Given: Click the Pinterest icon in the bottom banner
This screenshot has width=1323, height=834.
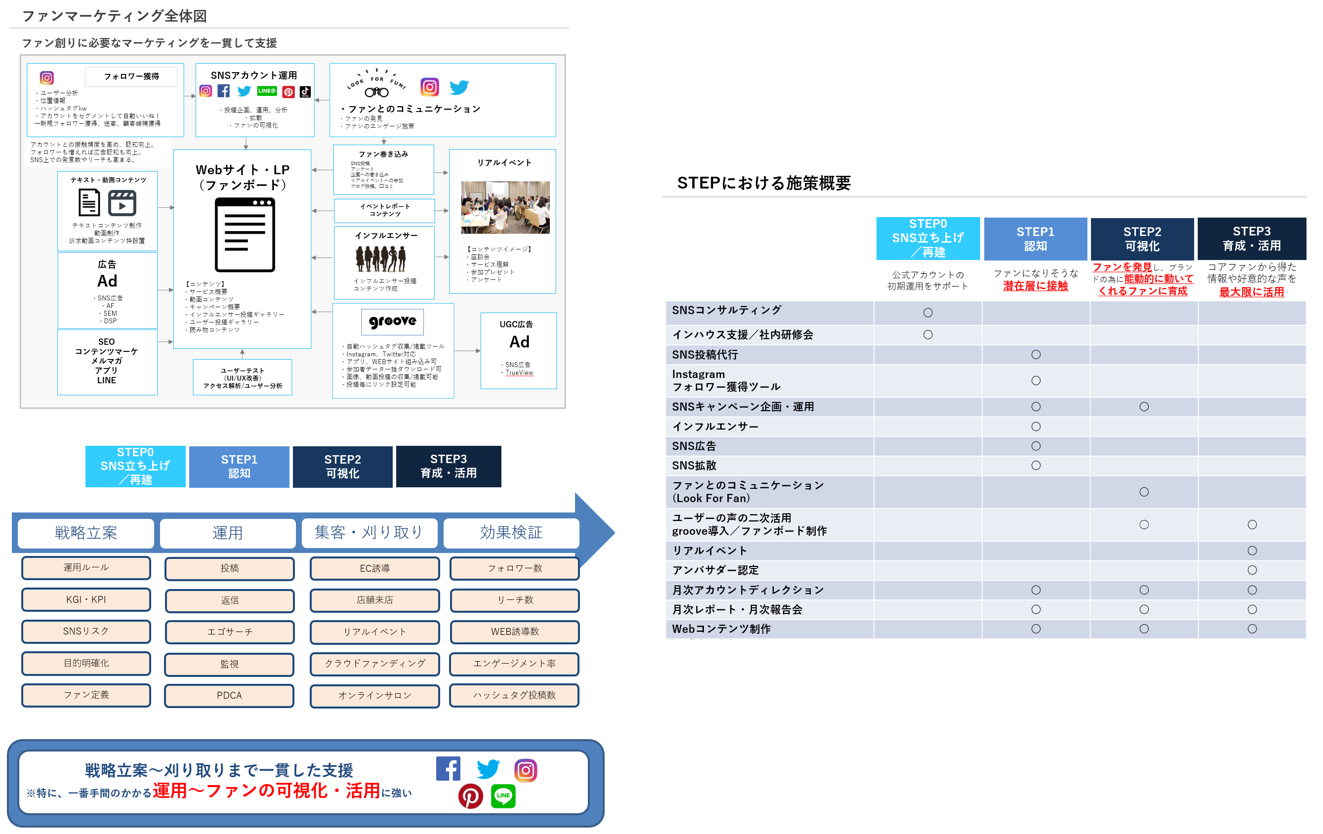Looking at the screenshot, I should pyautogui.click(x=470, y=796).
